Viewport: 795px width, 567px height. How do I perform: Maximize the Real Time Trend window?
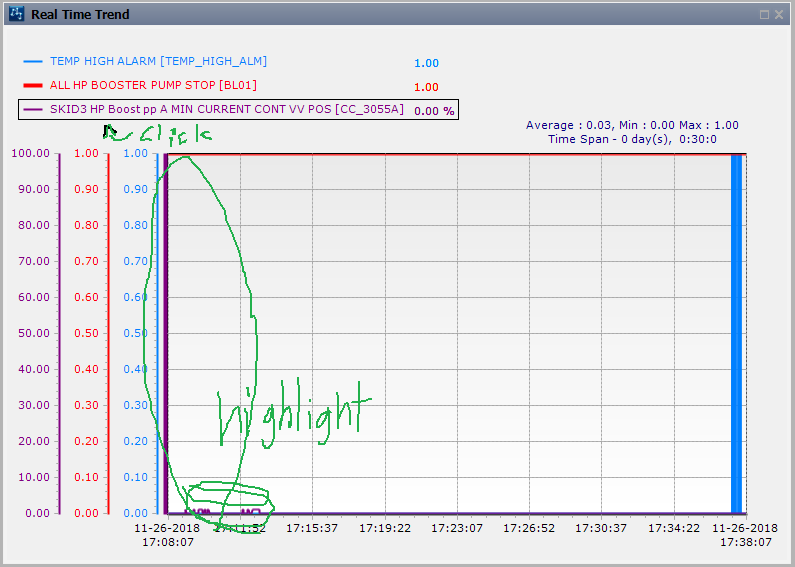765,15
